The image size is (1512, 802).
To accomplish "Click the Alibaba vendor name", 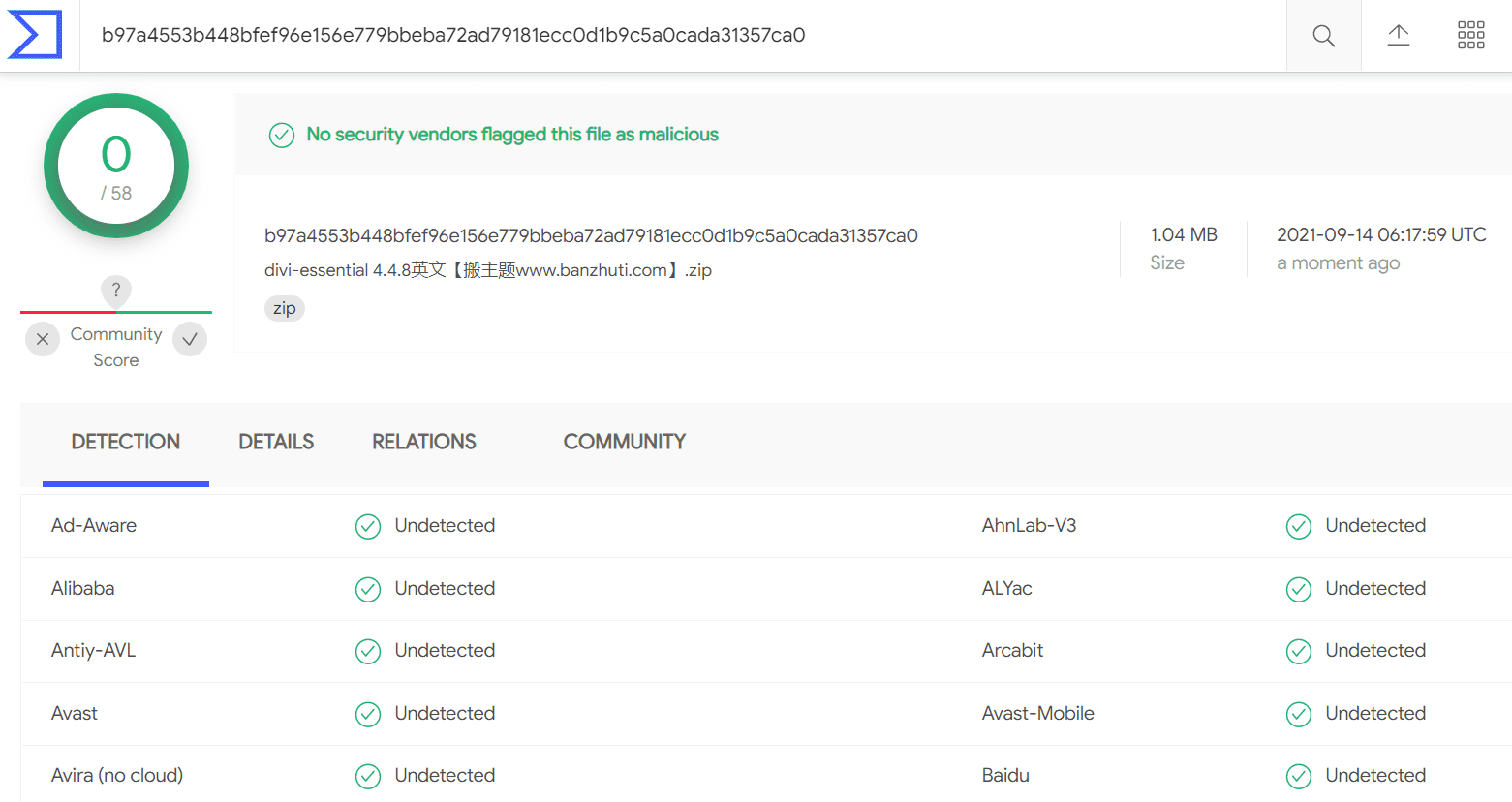I will pos(83,588).
